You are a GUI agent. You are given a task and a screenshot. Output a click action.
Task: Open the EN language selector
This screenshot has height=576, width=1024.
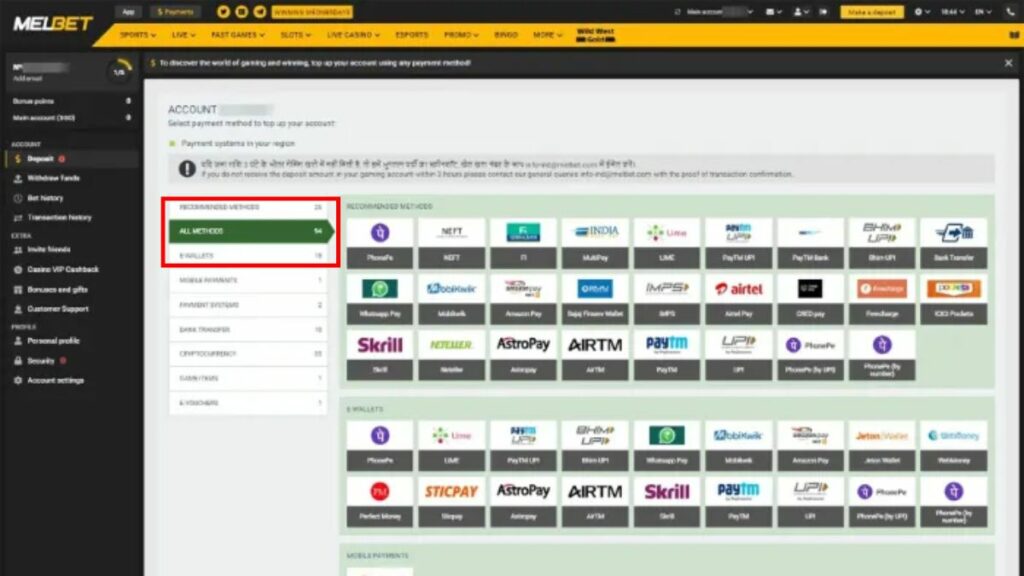(x=983, y=12)
